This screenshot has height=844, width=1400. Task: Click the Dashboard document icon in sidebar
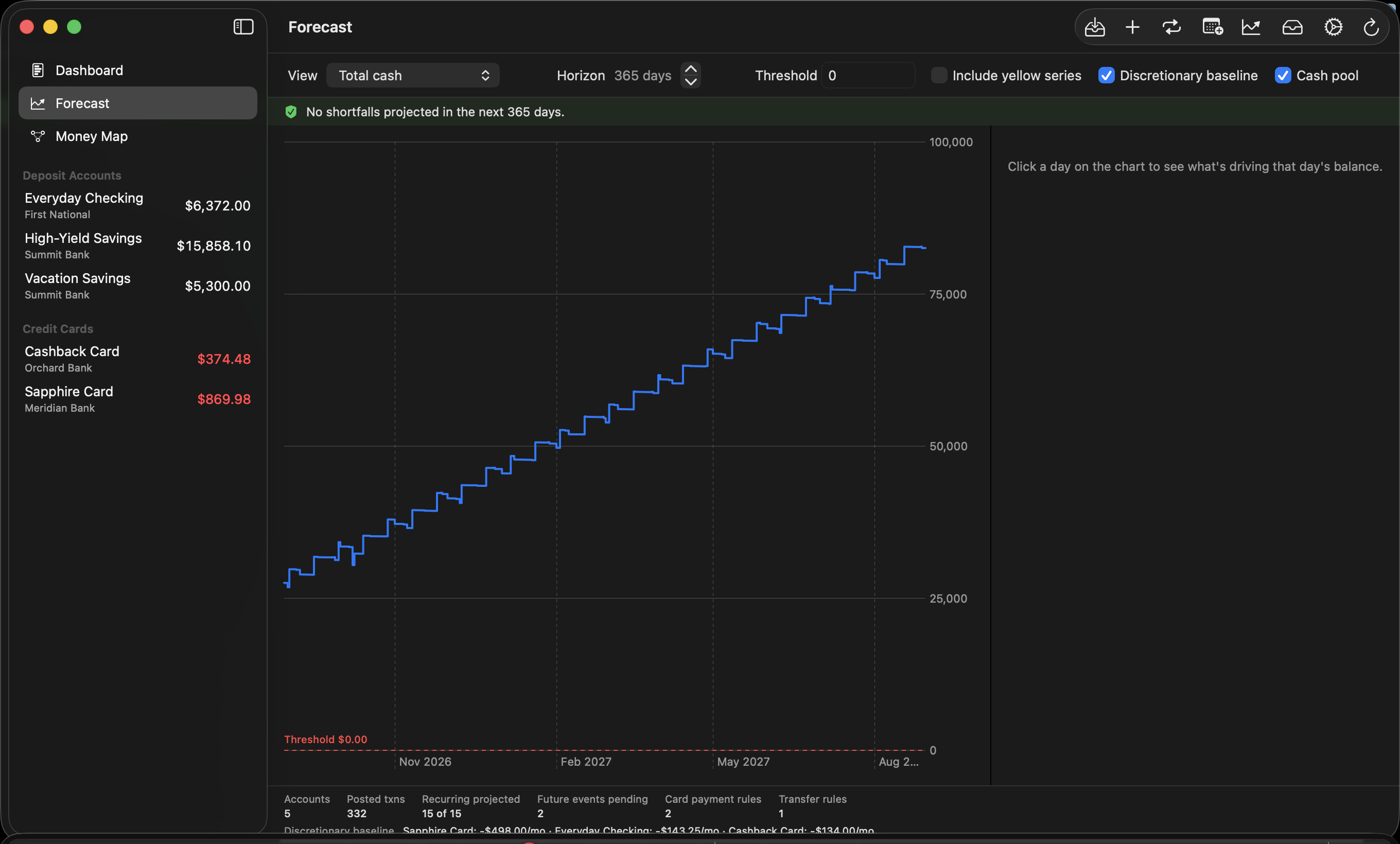[38, 71]
